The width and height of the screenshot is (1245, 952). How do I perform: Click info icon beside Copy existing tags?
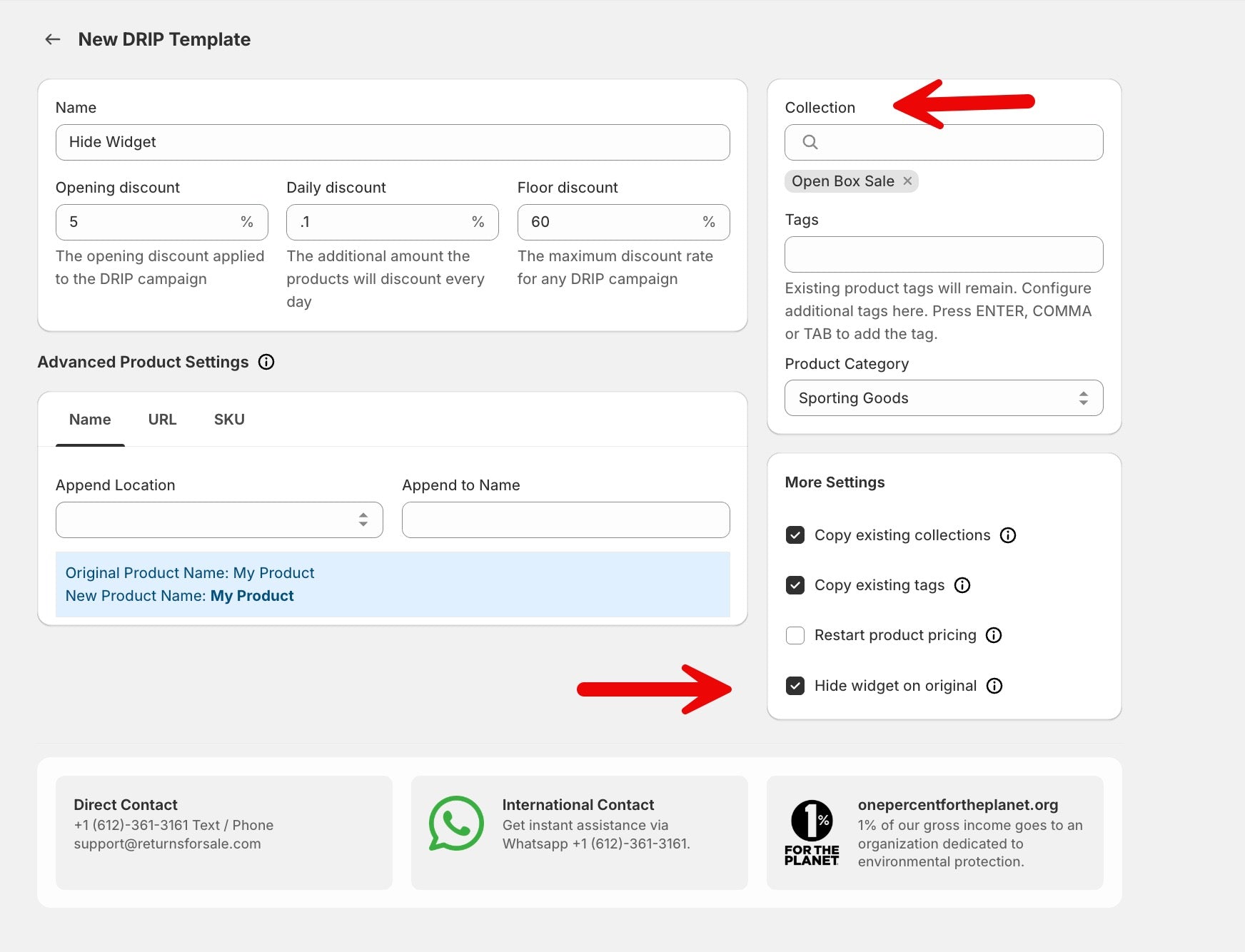[962, 585]
